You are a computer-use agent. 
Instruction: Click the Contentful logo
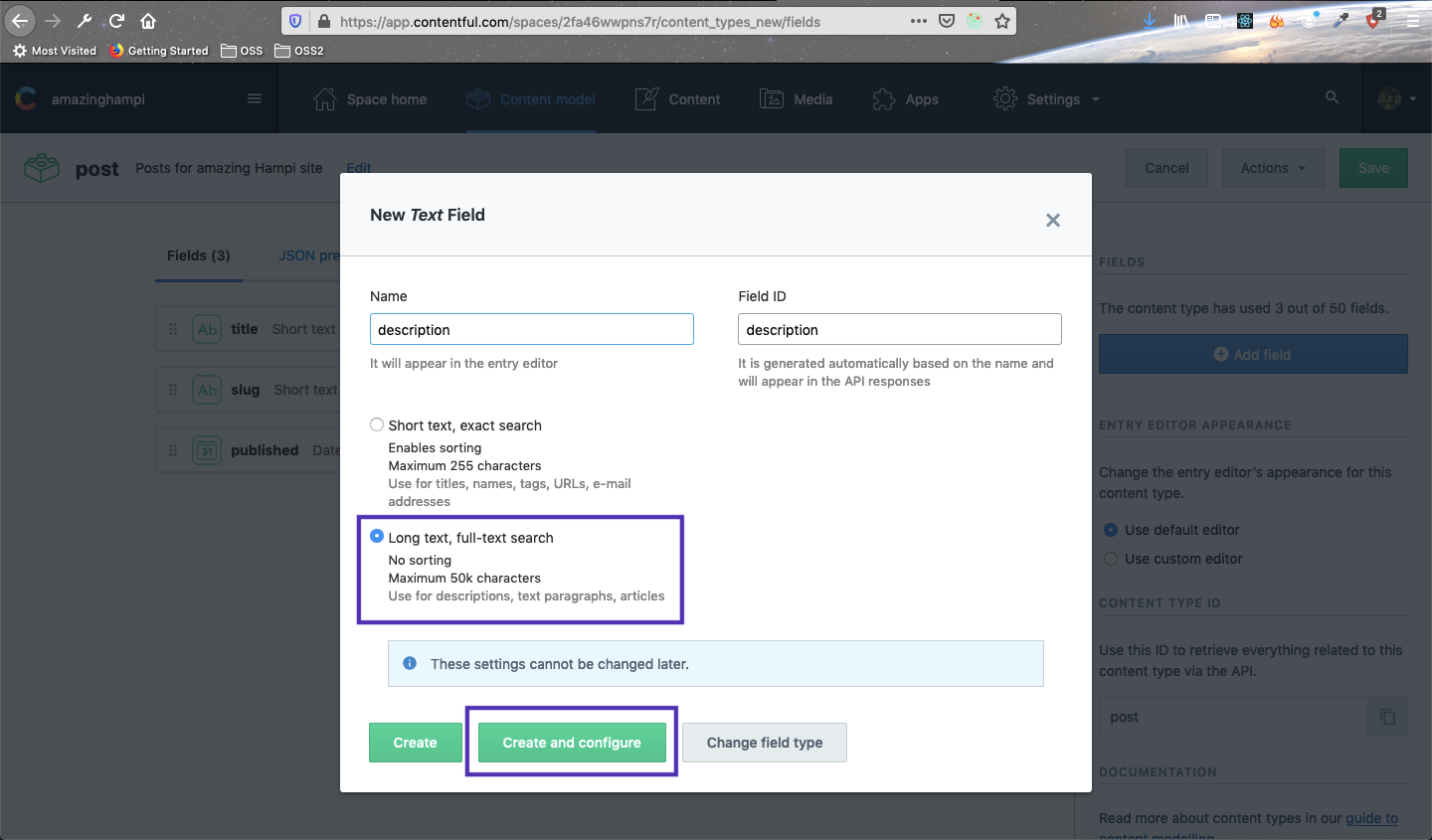[x=27, y=98]
